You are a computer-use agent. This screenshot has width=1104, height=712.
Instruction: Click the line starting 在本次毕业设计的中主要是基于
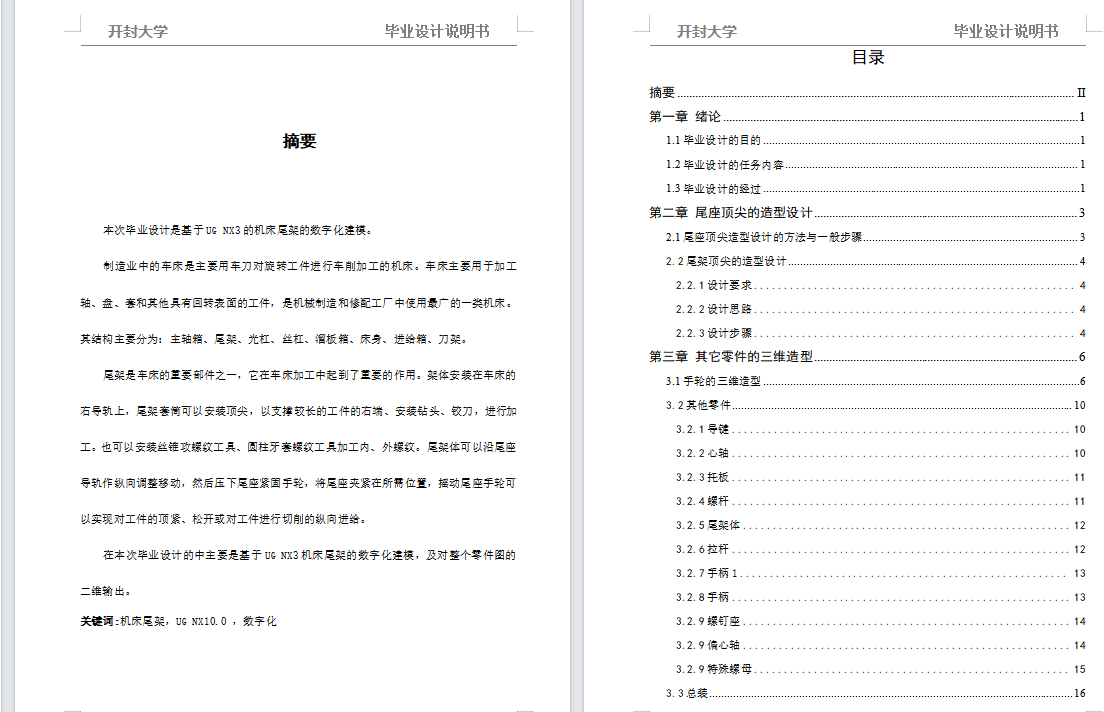pos(310,555)
